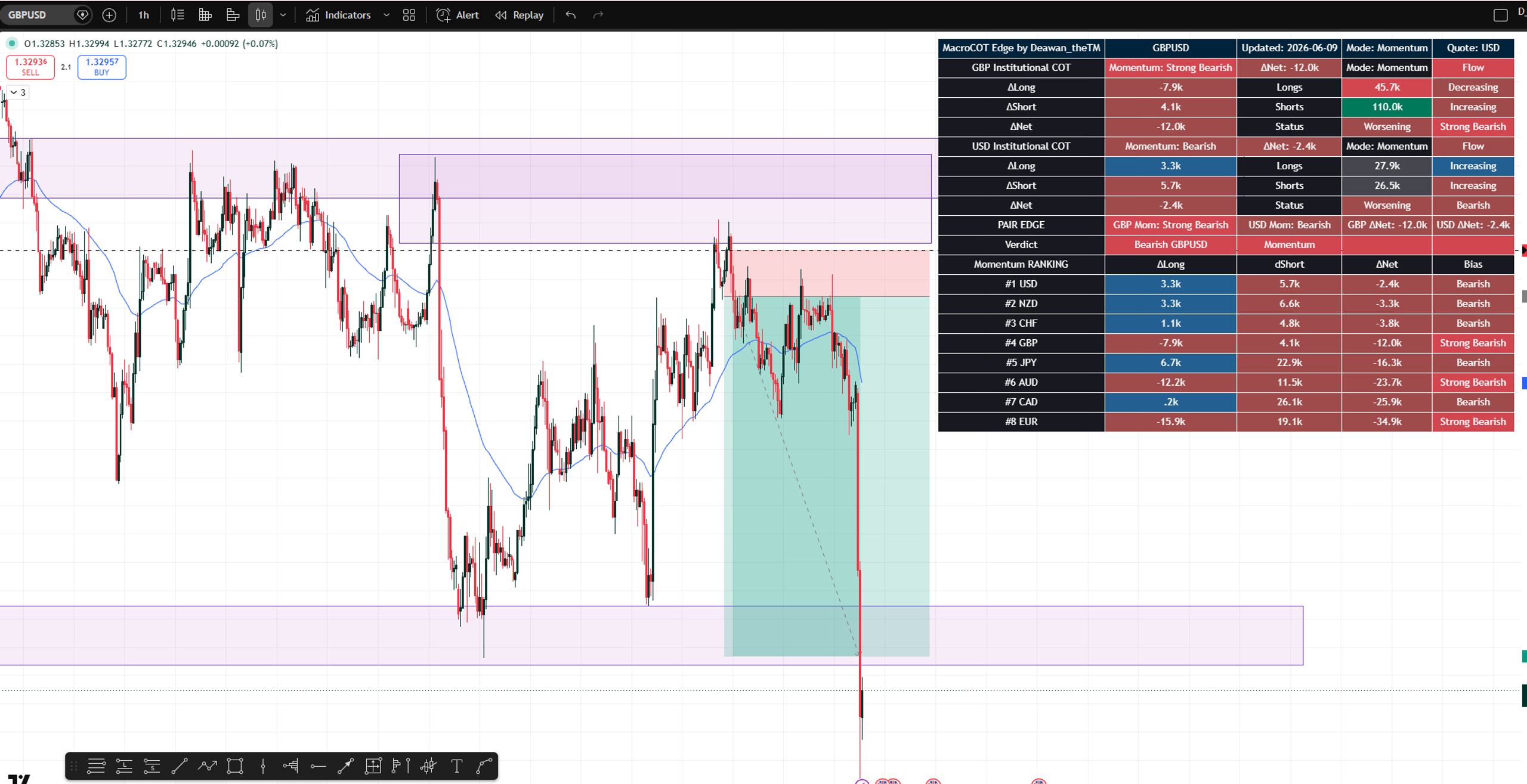Open the layout setup grid icon
Image resolution: width=1527 pixels, height=784 pixels.
409,15
